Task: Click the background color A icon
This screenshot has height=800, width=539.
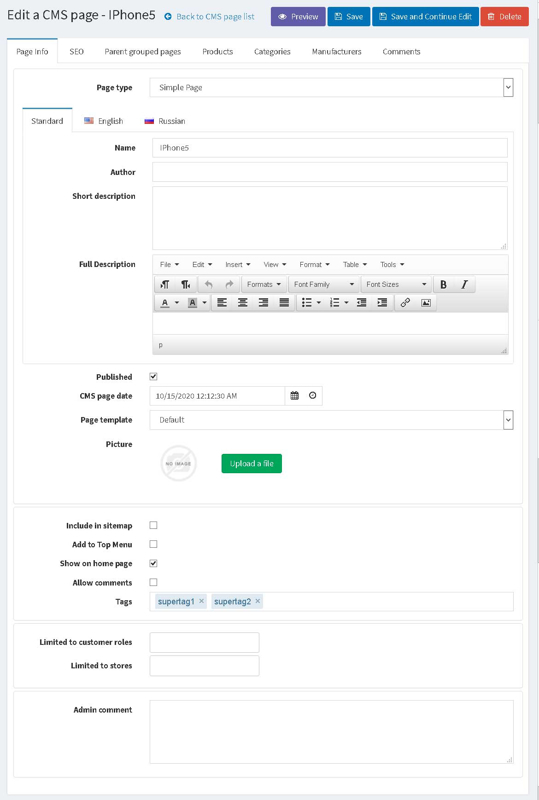Action: coord(192,303)
